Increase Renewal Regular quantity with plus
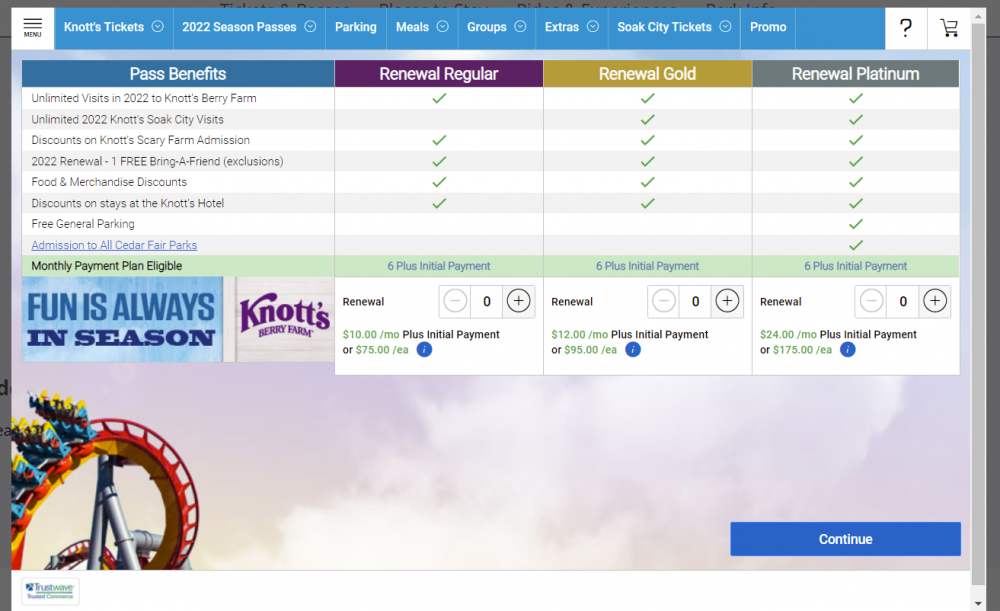1000x611 pixels. pyautogui.click(x=518, y=301)
